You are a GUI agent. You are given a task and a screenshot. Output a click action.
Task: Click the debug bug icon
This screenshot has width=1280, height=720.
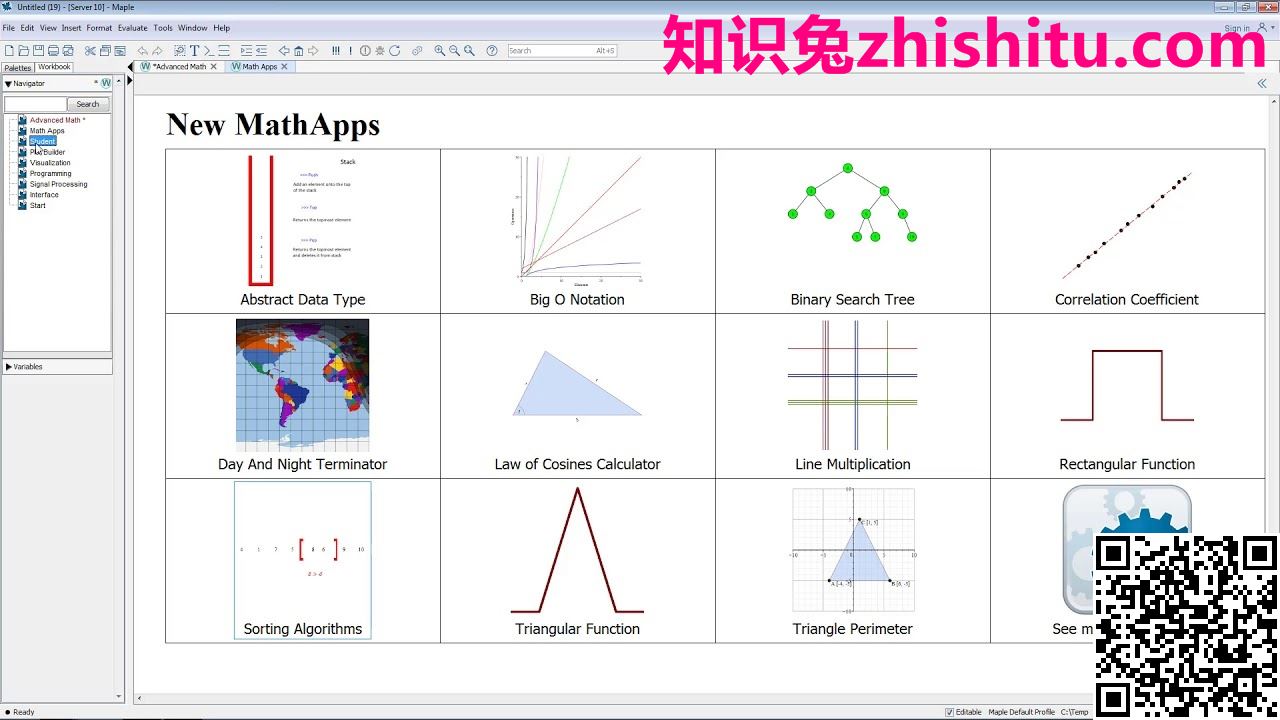point(380,50)
